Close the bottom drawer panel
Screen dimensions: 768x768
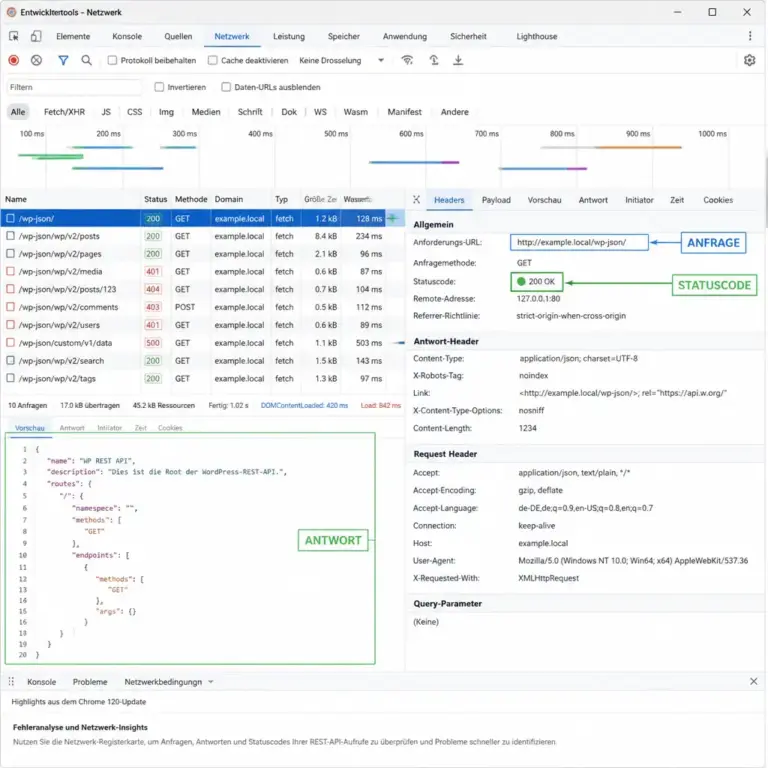click(753, 681)
